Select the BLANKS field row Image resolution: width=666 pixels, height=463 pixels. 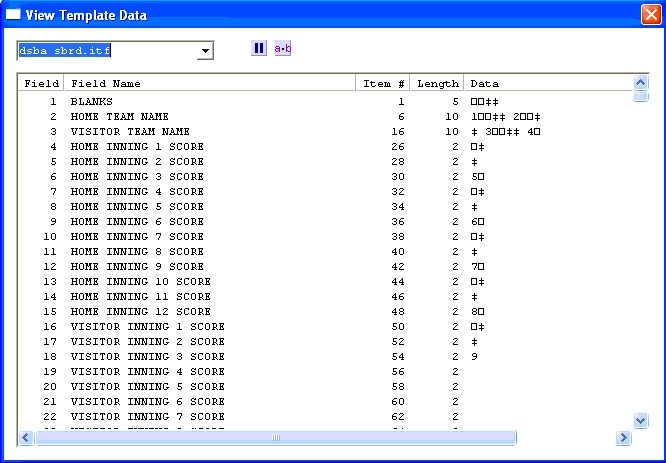(x=91, y=102)
